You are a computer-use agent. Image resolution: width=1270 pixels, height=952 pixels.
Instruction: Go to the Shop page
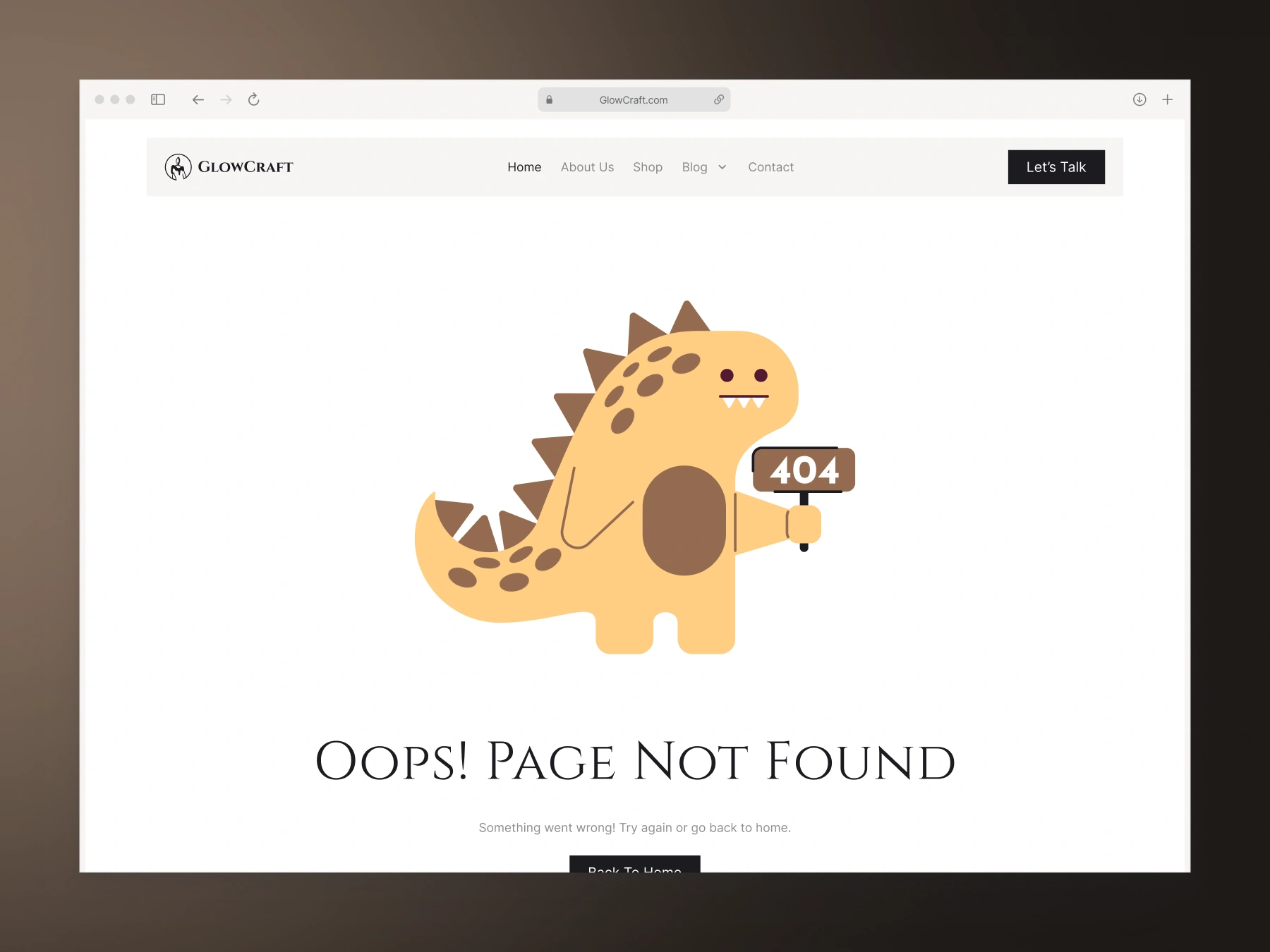pos(647,167)
